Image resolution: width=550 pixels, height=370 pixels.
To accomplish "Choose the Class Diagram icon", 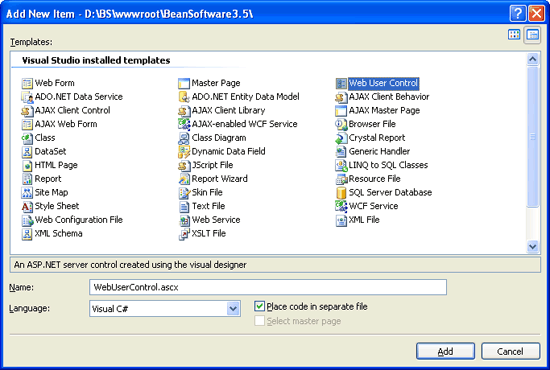I will click(184, 138).
